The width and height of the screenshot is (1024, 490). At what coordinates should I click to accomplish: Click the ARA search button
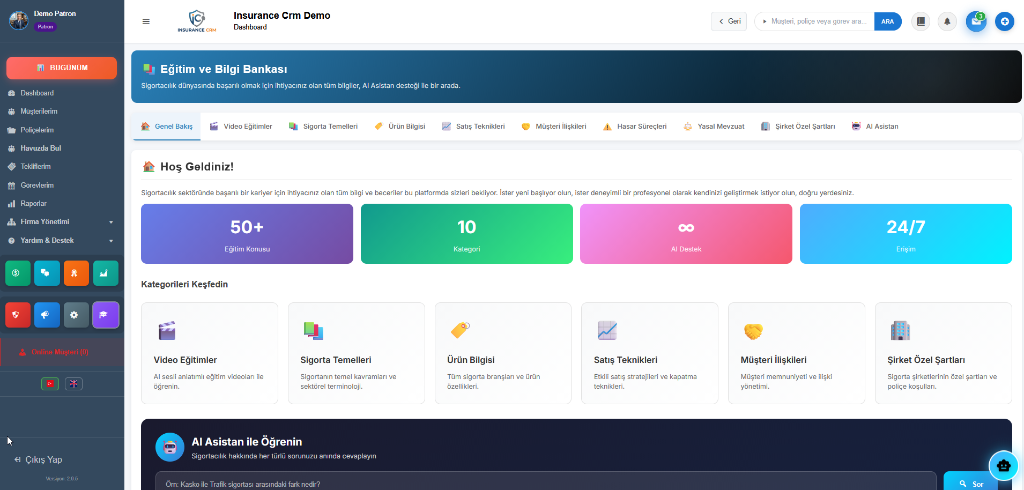(888, 22)
